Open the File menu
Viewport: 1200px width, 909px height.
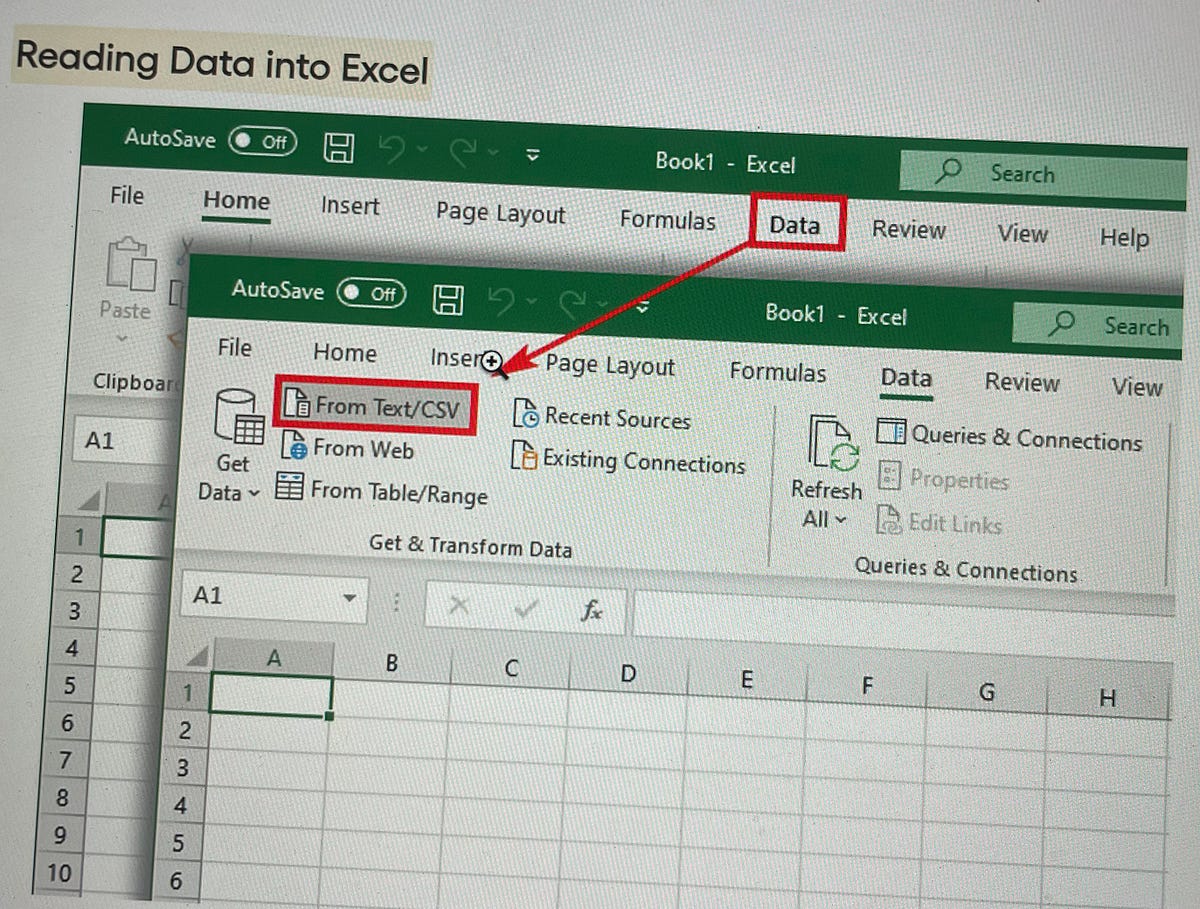(234, 348)
